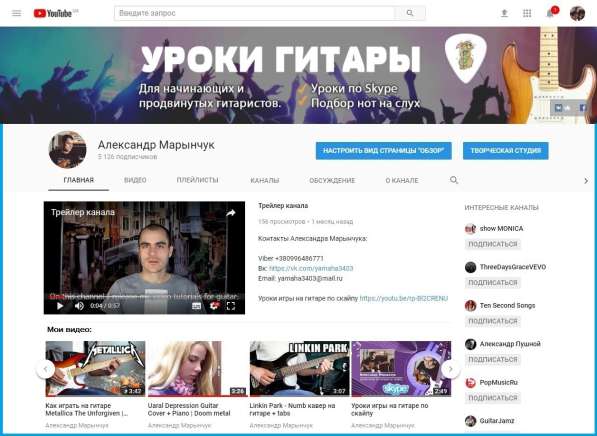Screen dimensions: 597x436
Task: Show previous videos in carousel
Action: pos(45,369)
